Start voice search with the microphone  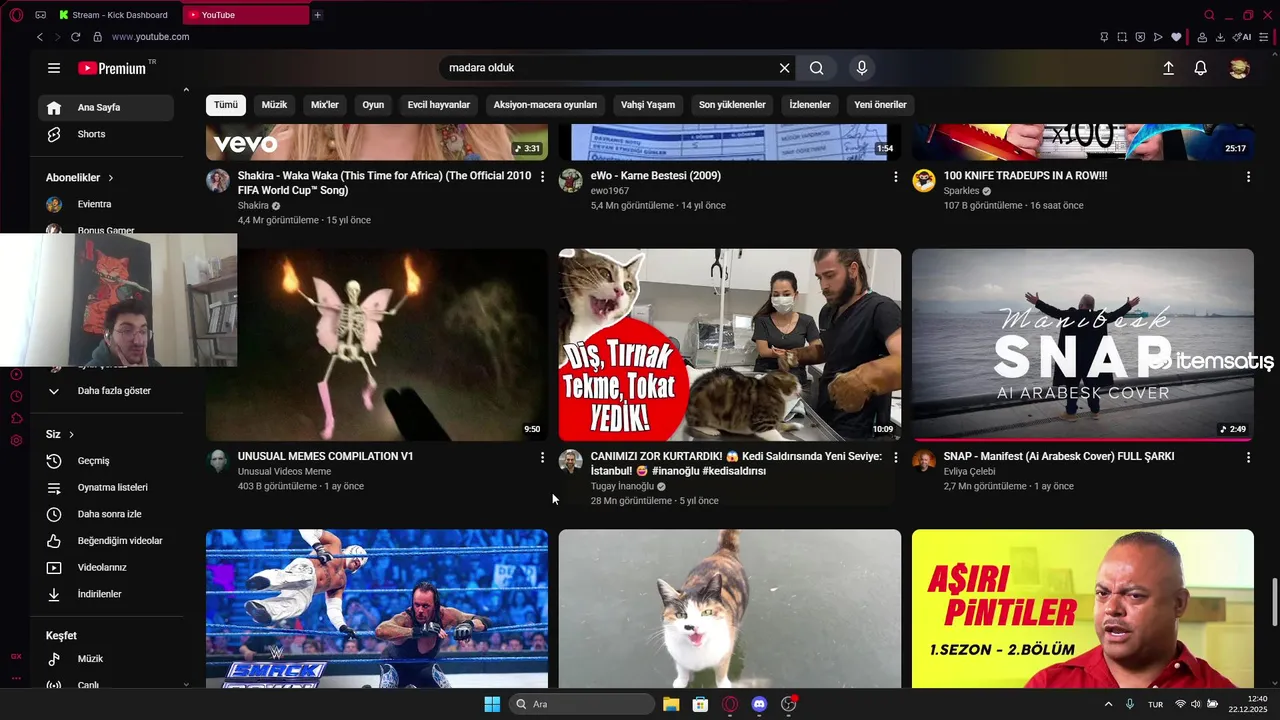tap(862, 68)
